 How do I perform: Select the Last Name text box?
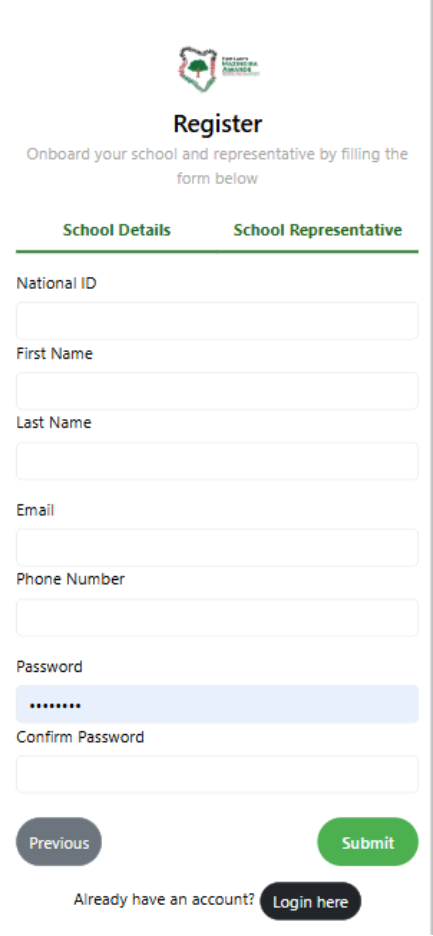217,461
